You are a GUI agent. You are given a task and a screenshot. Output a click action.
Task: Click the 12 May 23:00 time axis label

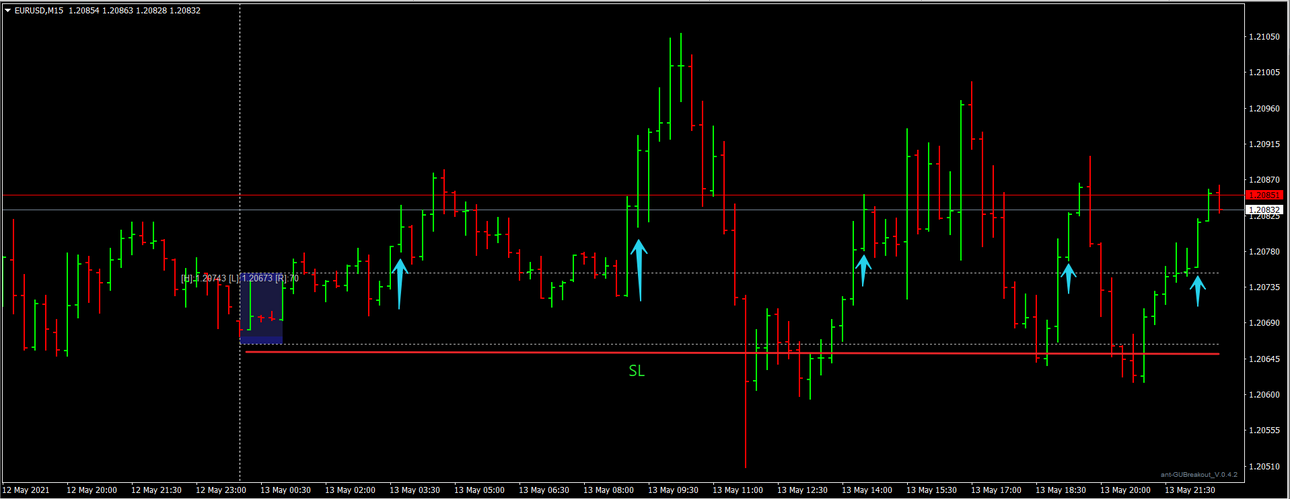point(221,490)
